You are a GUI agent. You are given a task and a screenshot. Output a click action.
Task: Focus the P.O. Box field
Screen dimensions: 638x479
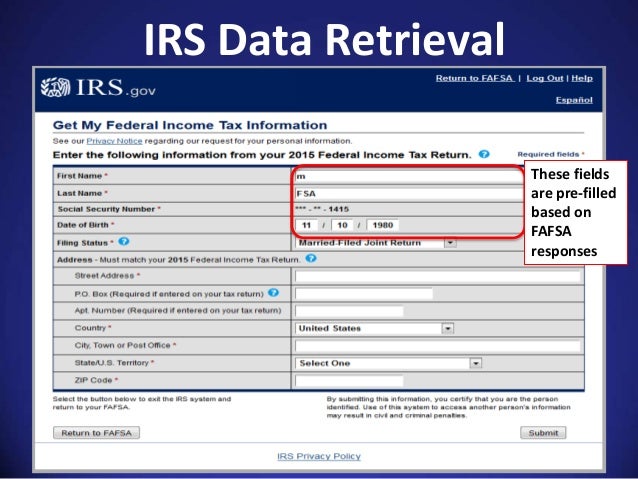coord(364,294)
